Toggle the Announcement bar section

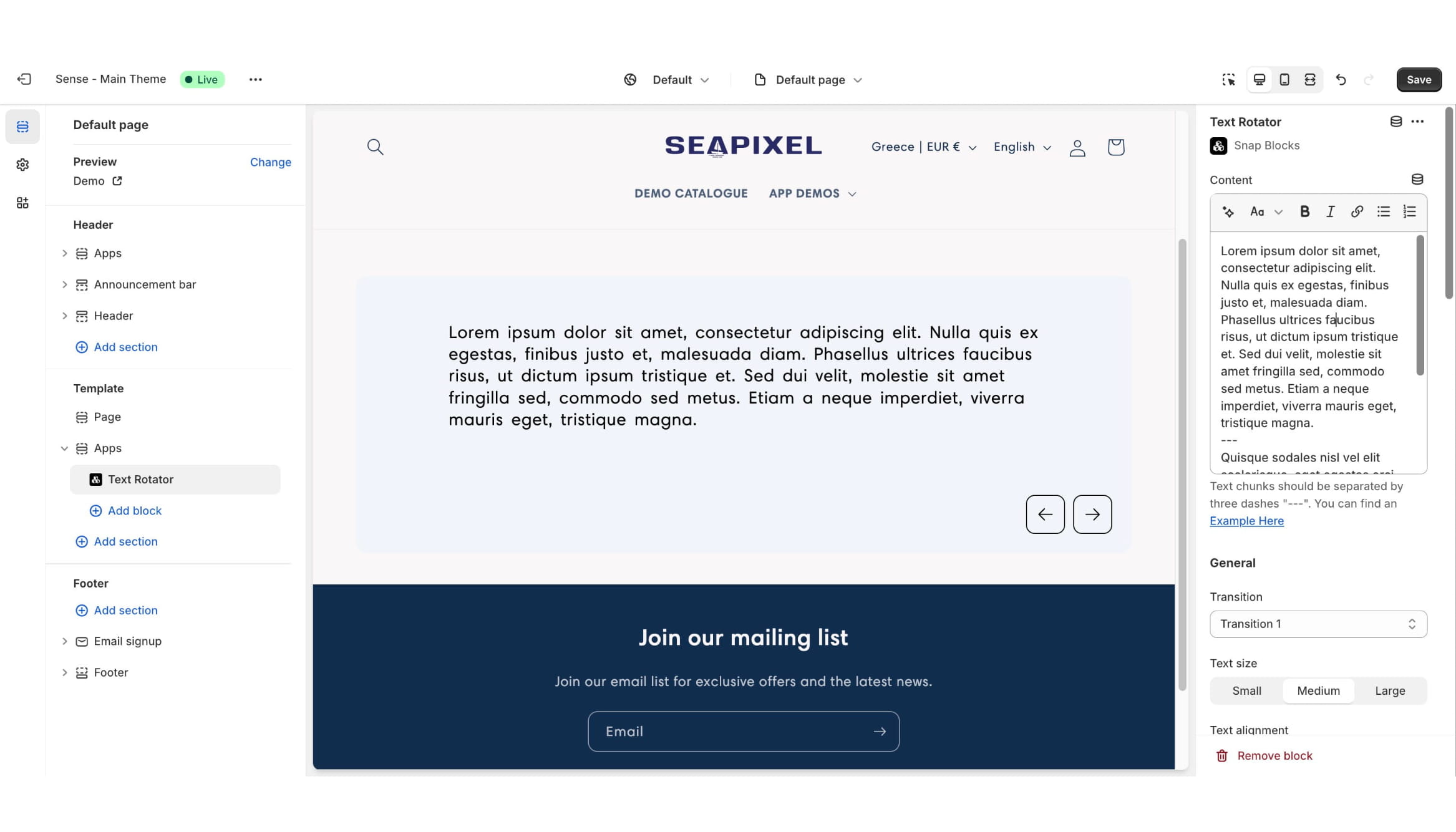tap(62, 284)
